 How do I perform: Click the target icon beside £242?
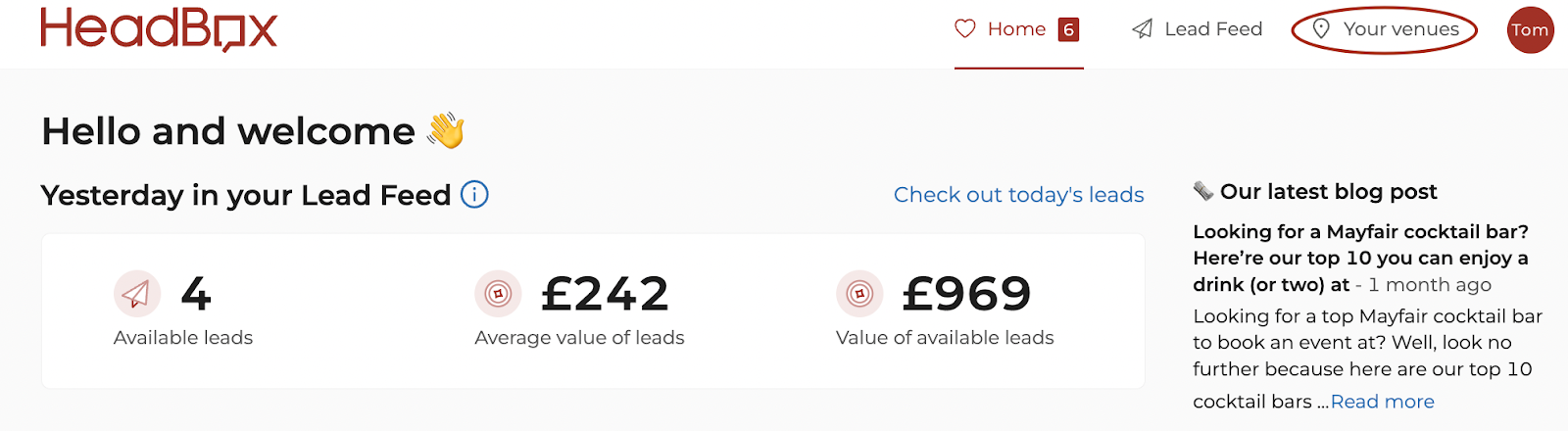pos(499,294)
